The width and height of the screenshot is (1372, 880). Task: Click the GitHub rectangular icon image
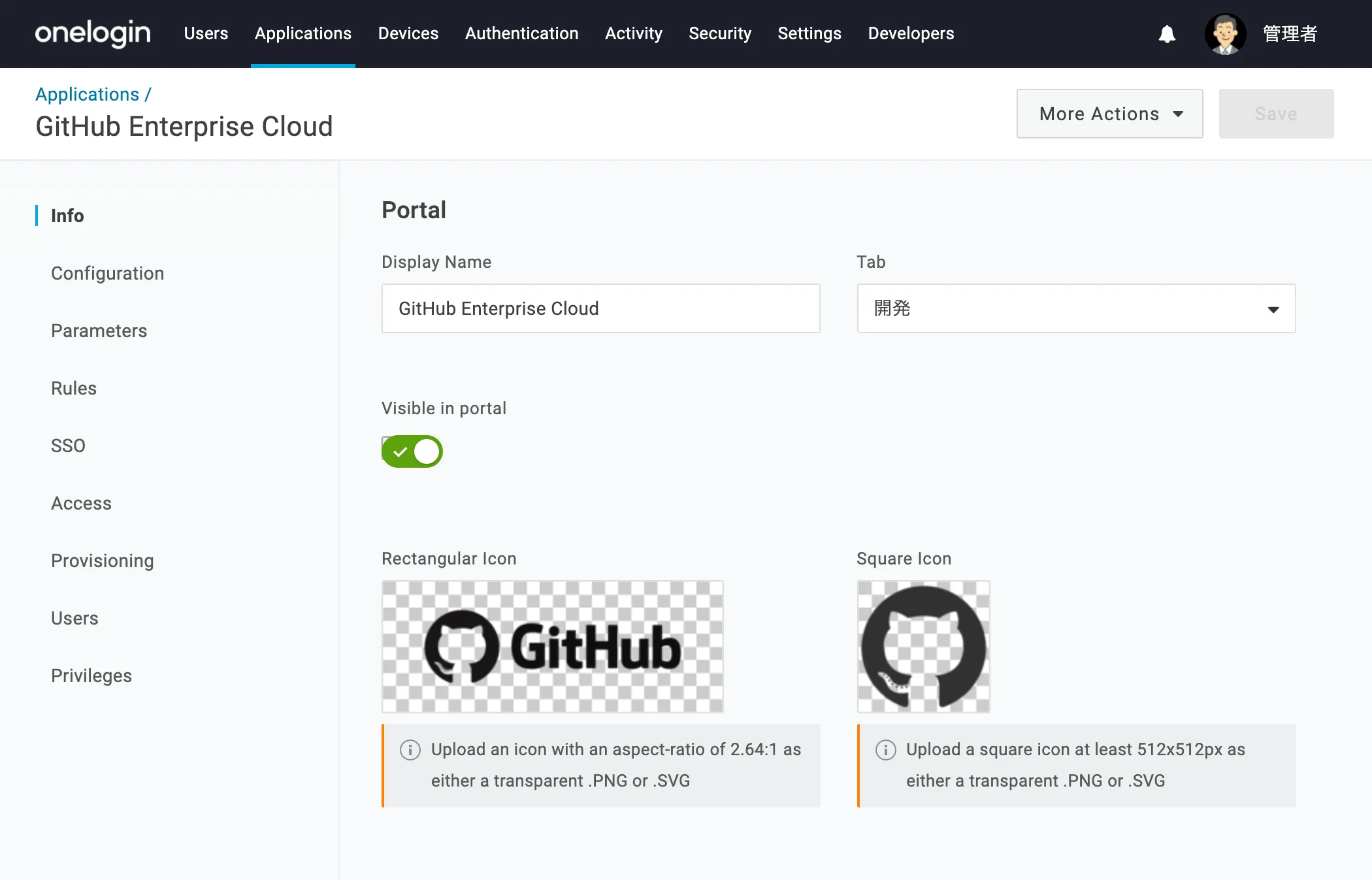[x=552, y=646]
